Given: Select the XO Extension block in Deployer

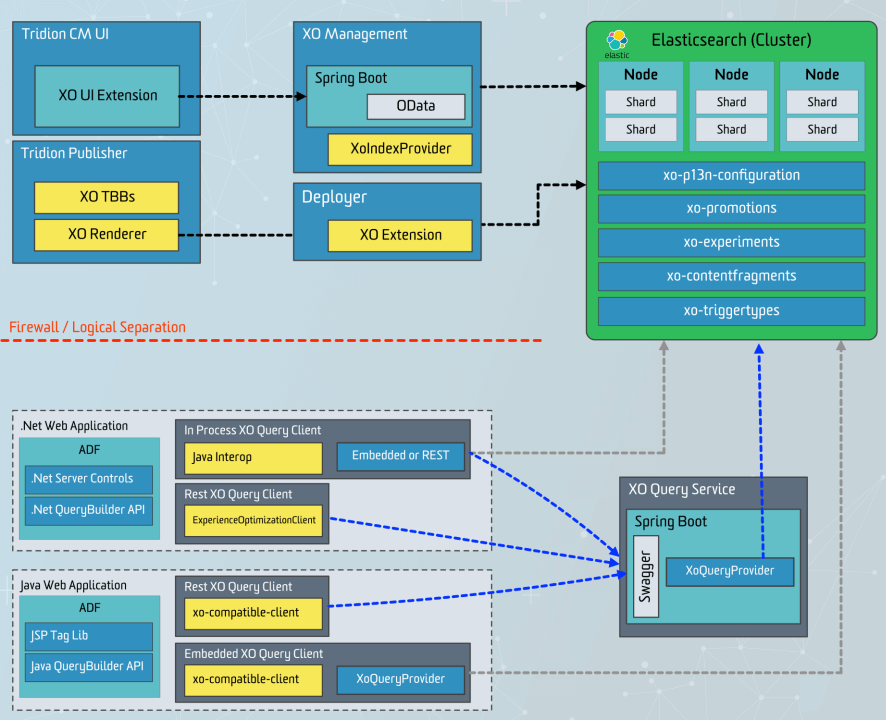Looking at the screenshot, I should point(400,235).
